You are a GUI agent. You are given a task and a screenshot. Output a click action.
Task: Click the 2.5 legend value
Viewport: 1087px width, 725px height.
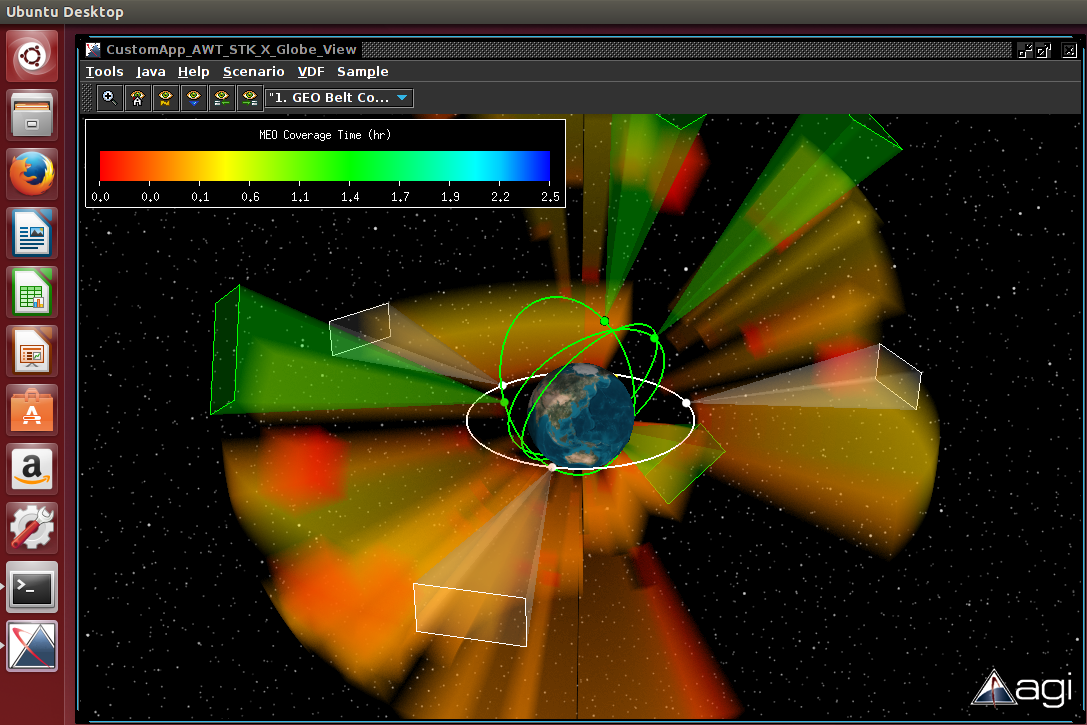pyautogui.click(x=550, y=197)
